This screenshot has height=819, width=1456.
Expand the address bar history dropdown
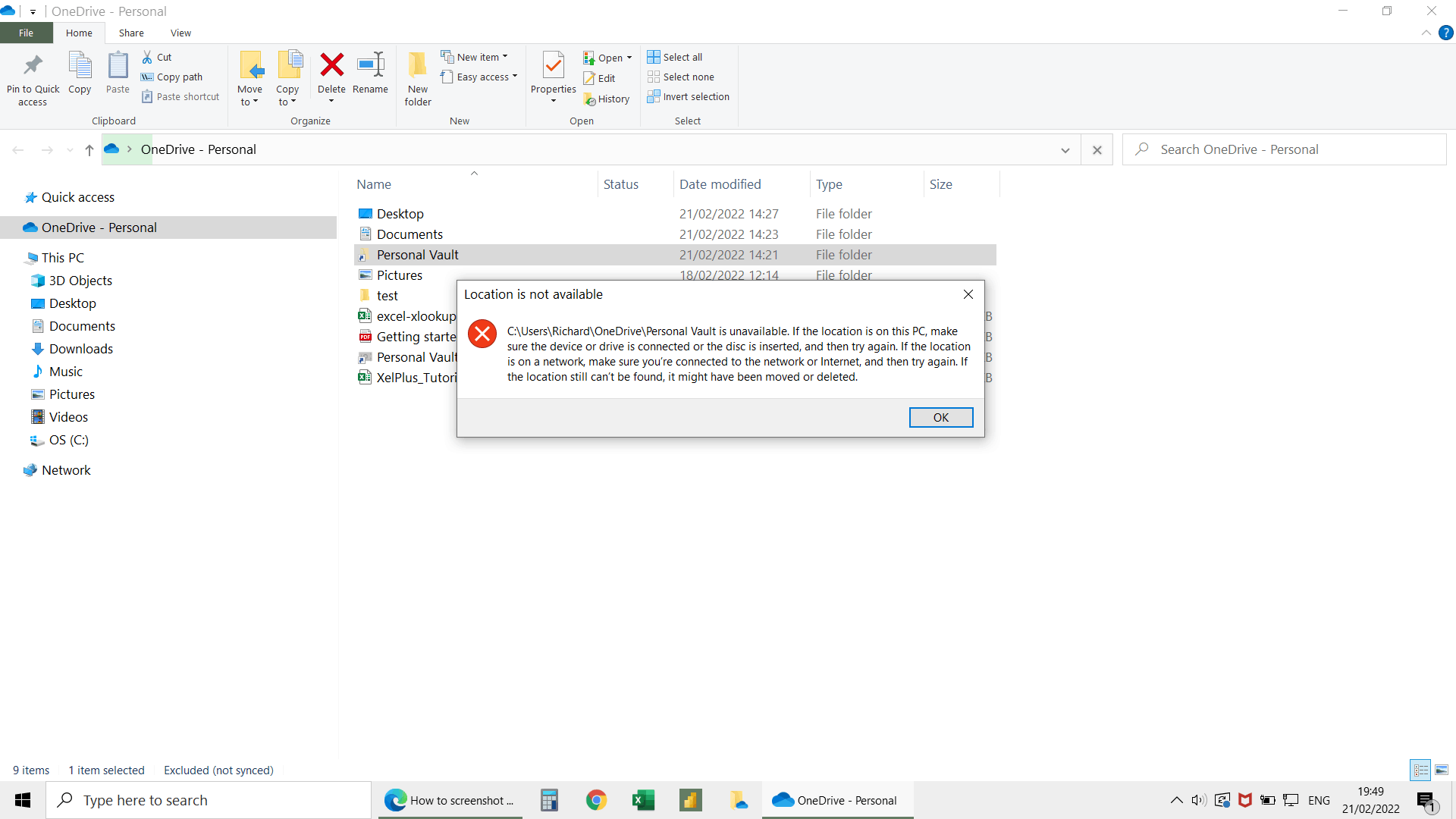point(1065,150)
